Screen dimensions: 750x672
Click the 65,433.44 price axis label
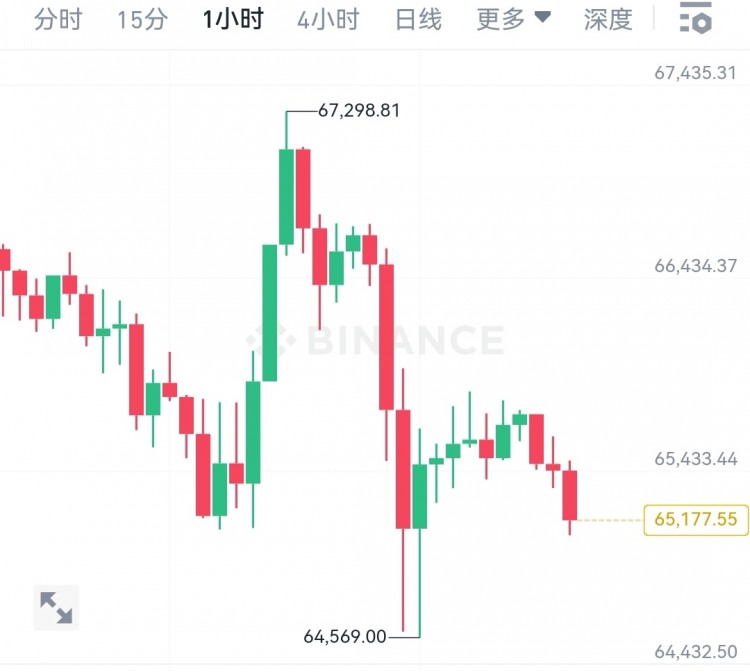coord(695,459)
